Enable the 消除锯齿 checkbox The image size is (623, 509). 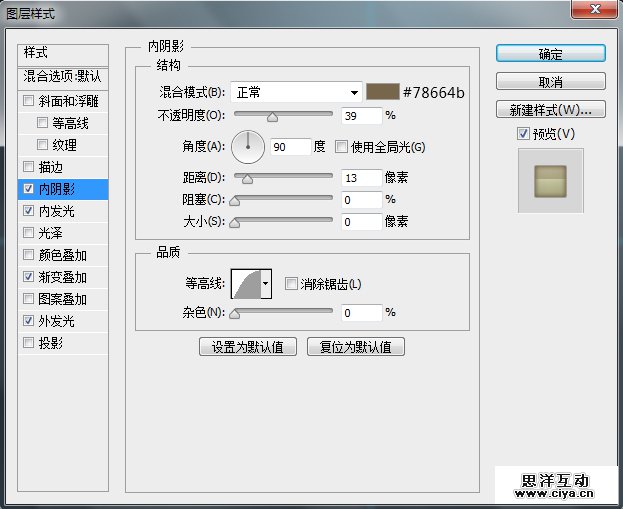pos(292,285)
